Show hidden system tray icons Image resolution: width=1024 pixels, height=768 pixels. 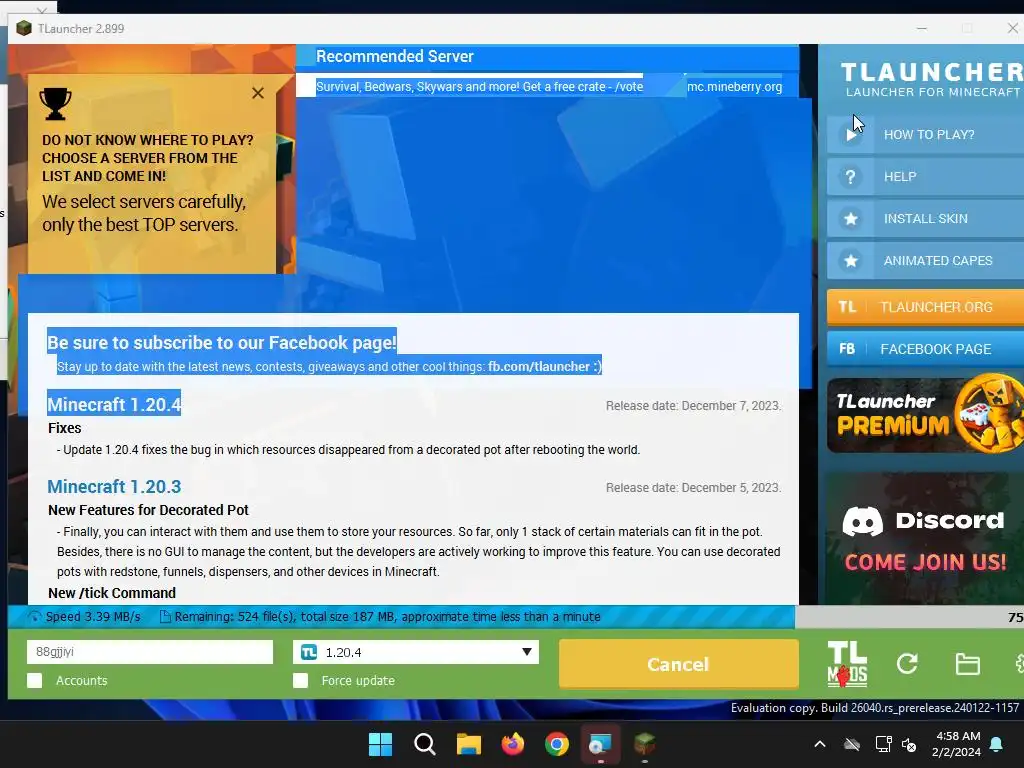pyautogui.click(x=820, y=744)
